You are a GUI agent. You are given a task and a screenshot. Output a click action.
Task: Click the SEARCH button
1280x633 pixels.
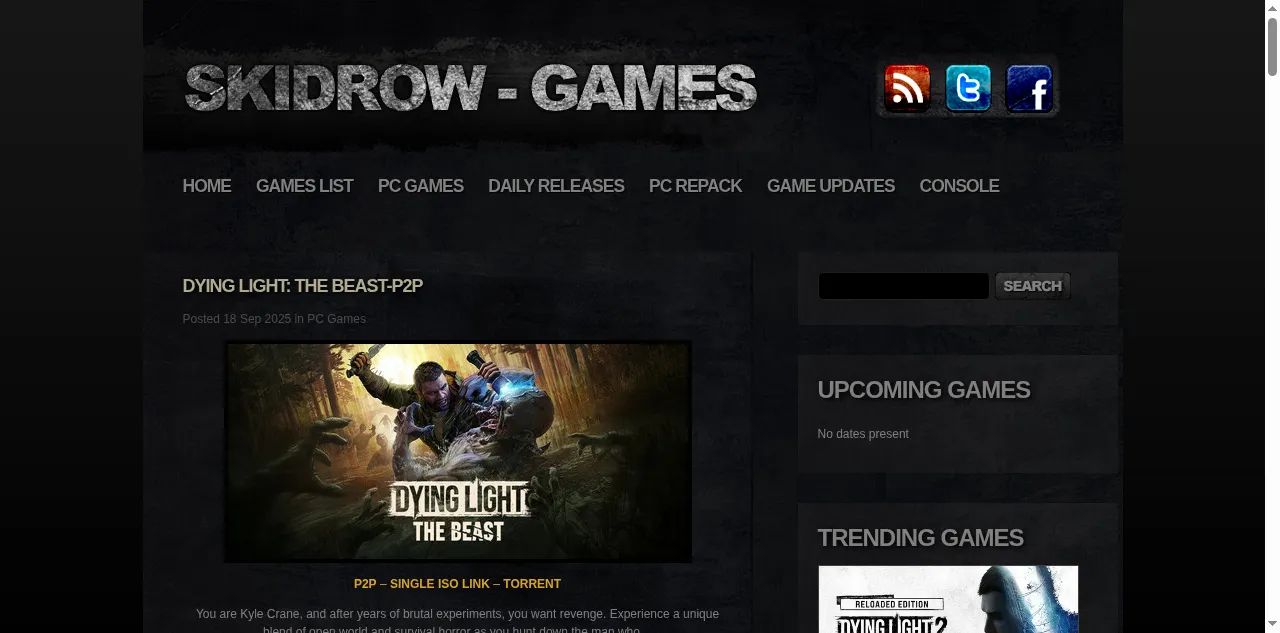pyautogui.click(x=1032, y=286)
